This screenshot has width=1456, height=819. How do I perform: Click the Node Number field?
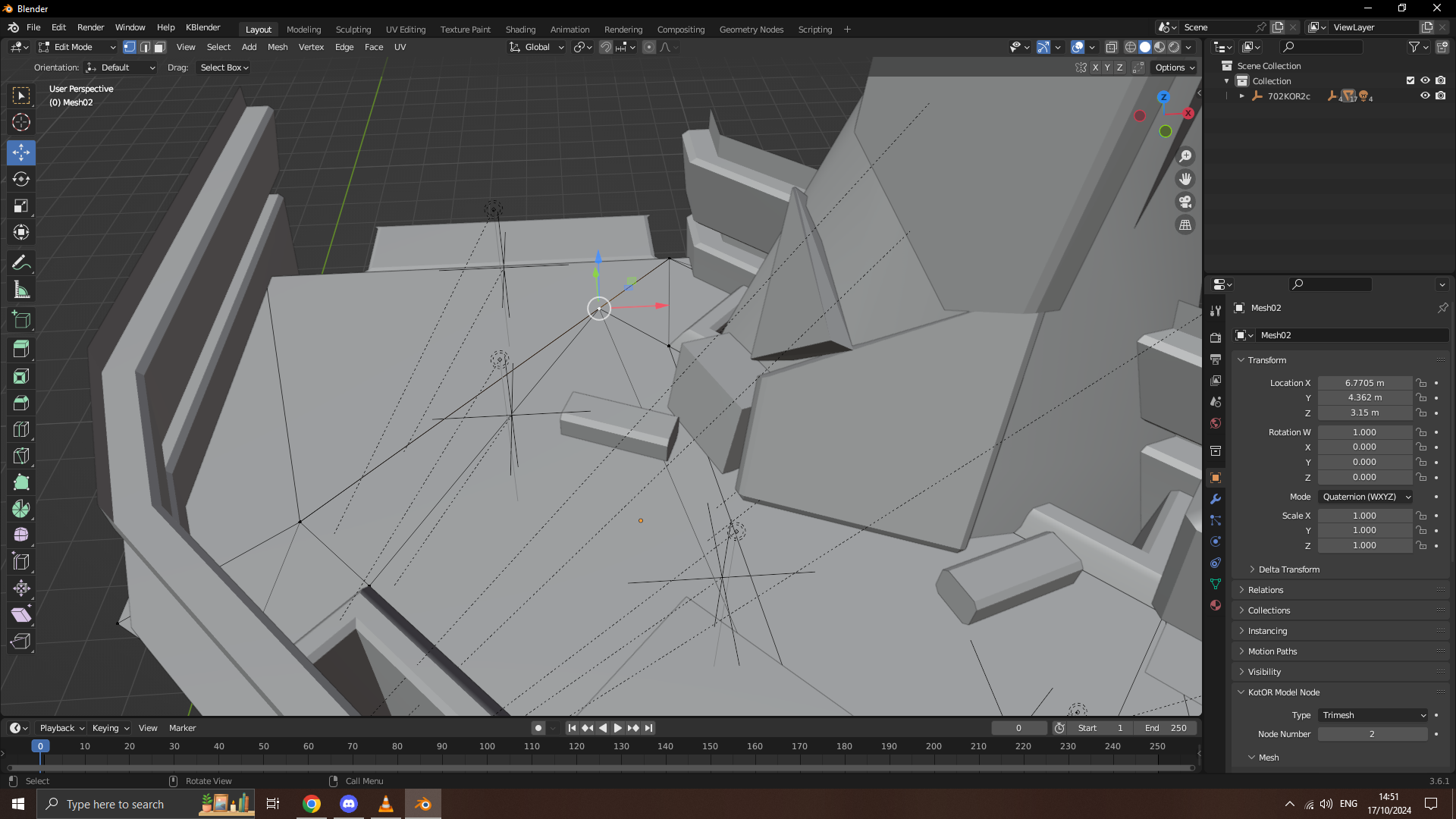(x=1372, y=734)
